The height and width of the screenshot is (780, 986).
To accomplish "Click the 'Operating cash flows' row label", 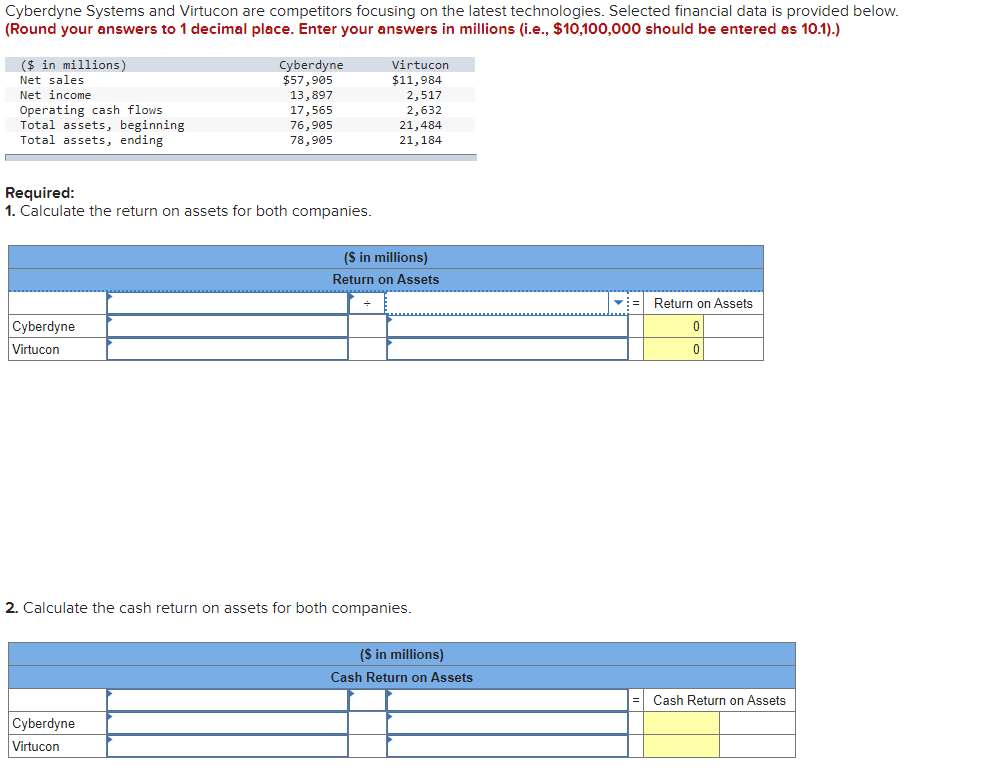I will (91, 110).
